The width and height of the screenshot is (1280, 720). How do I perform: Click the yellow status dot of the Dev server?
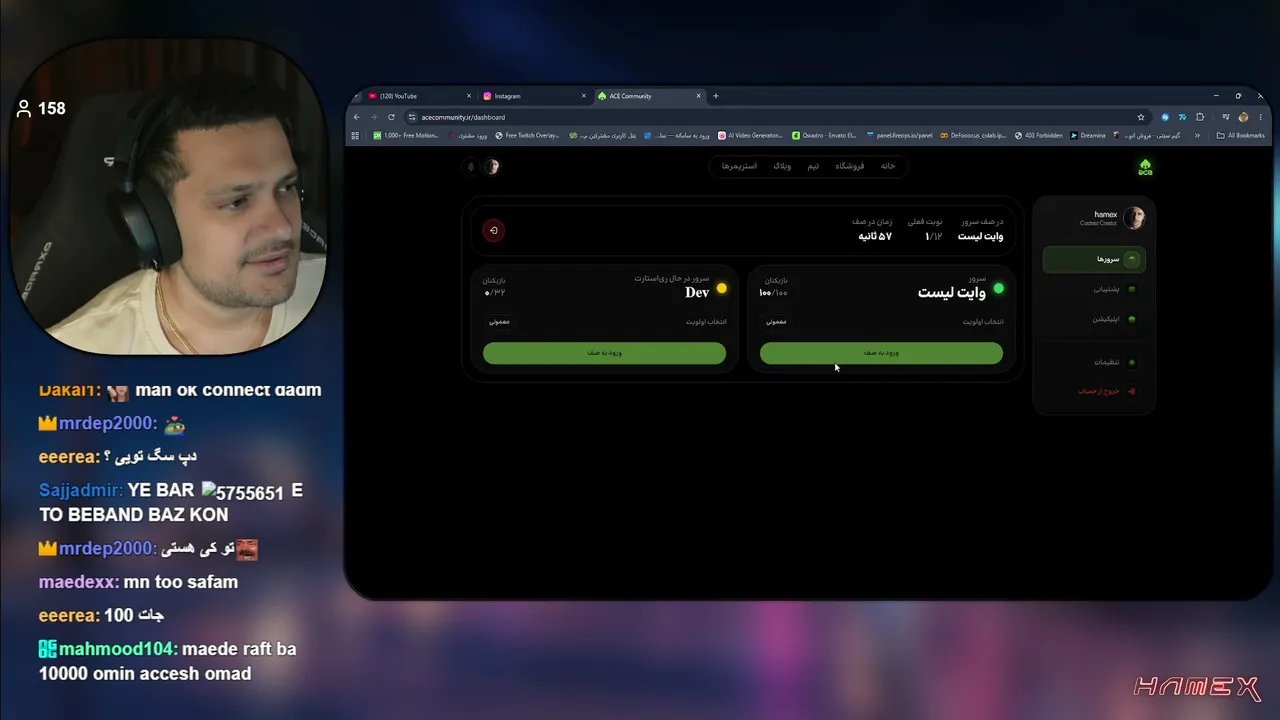point(722,289)
